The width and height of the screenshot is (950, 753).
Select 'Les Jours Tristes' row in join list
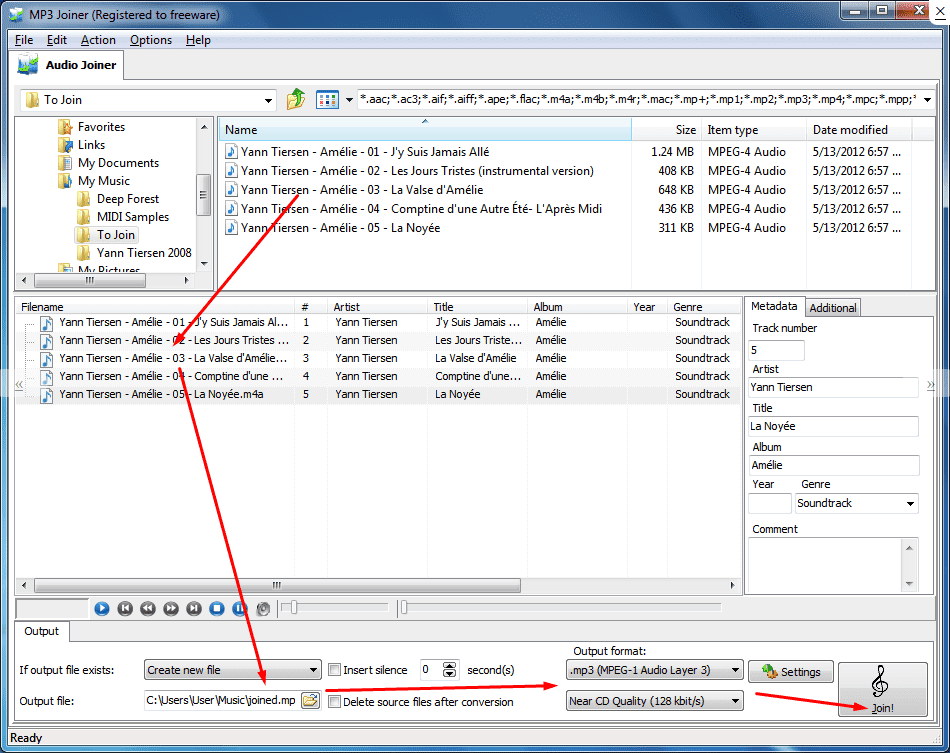point(378,340)
